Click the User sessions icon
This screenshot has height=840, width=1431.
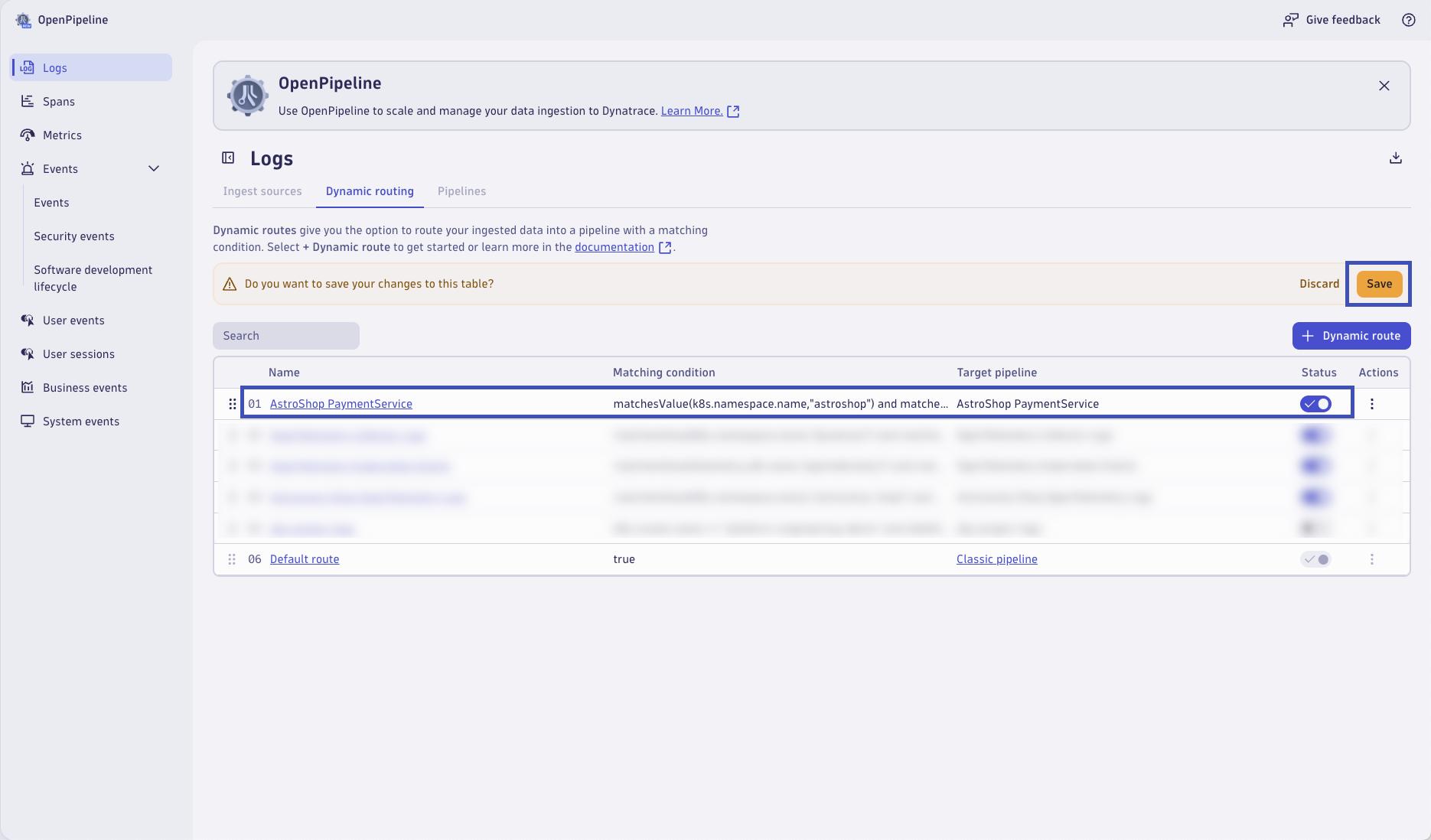pyautogui.click(x=28, y=353)
